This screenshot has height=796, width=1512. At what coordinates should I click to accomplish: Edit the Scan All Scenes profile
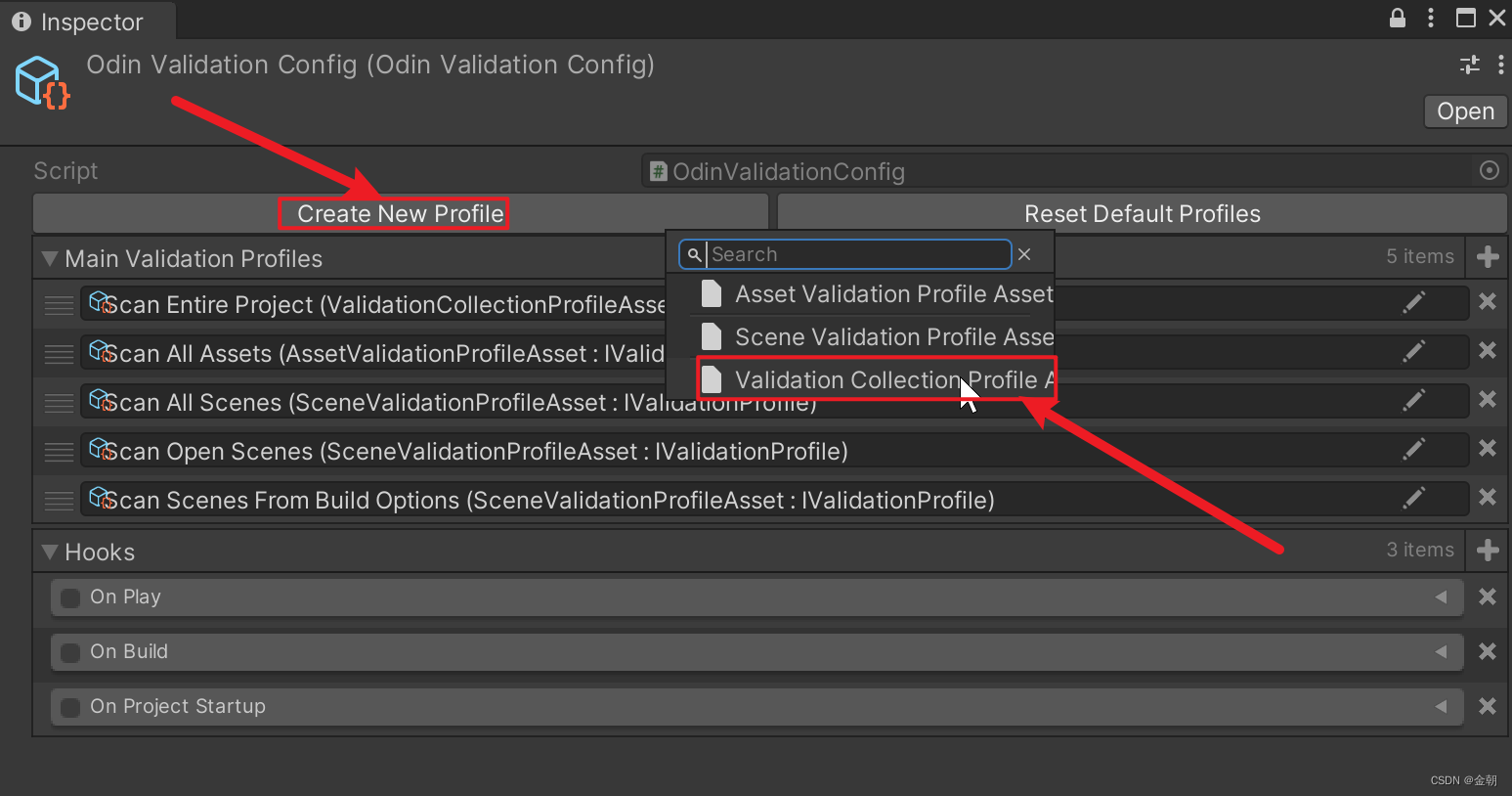point(1413,401)
